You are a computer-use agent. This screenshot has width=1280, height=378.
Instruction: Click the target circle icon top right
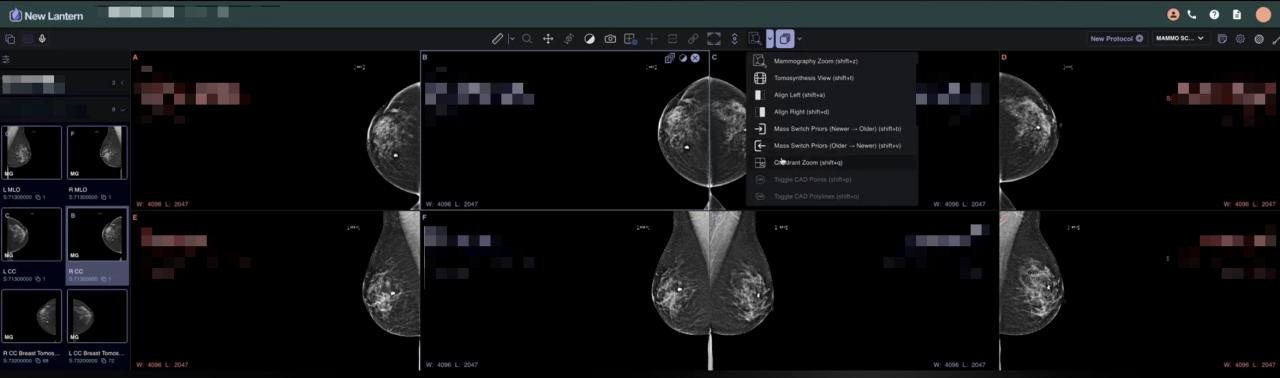pyautogui.click(x=1259, y=39)
